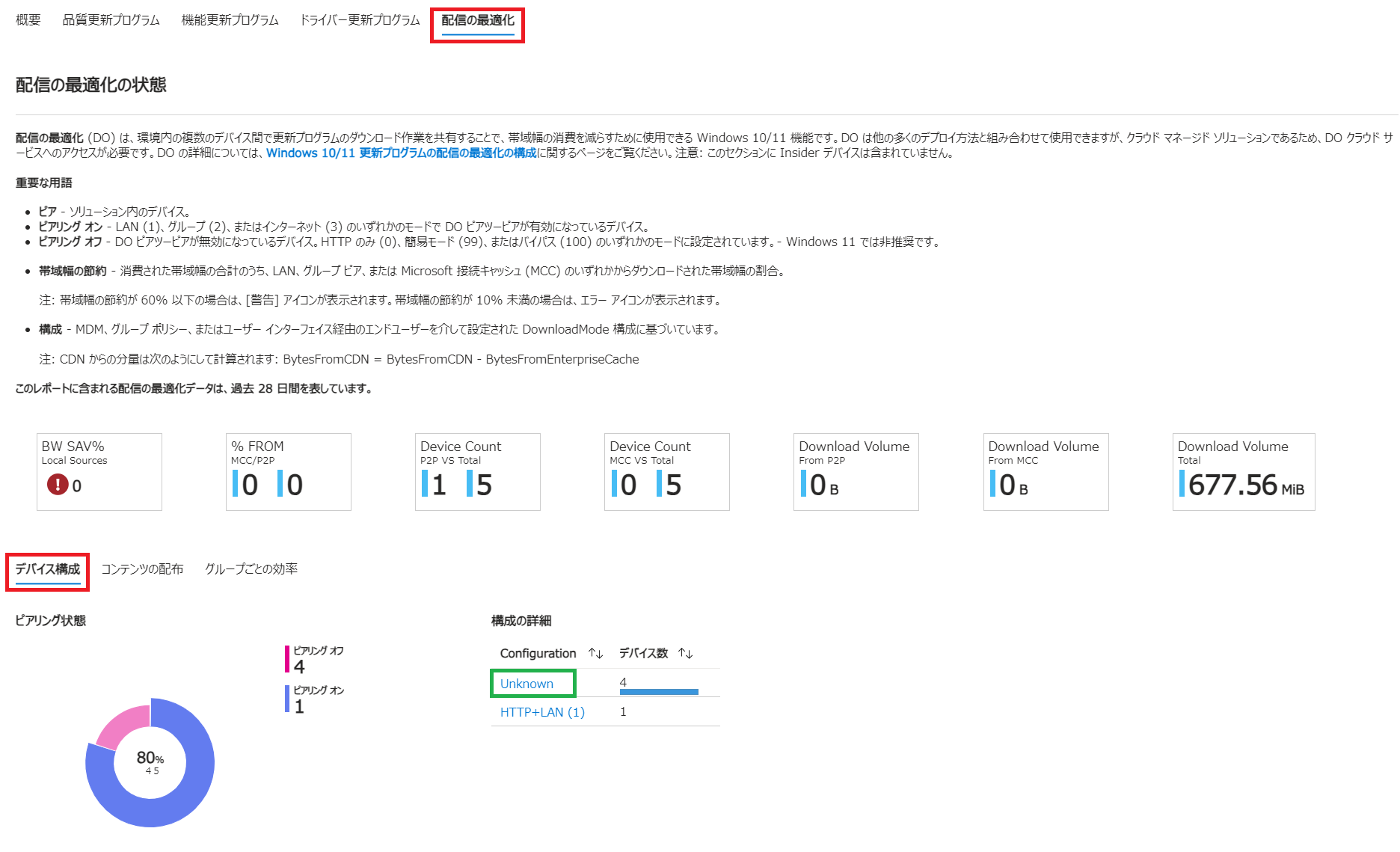Click the ピアリング オフ legend color marker
The height and width of the screenshot is (852, 1400).
click(287, 659)
